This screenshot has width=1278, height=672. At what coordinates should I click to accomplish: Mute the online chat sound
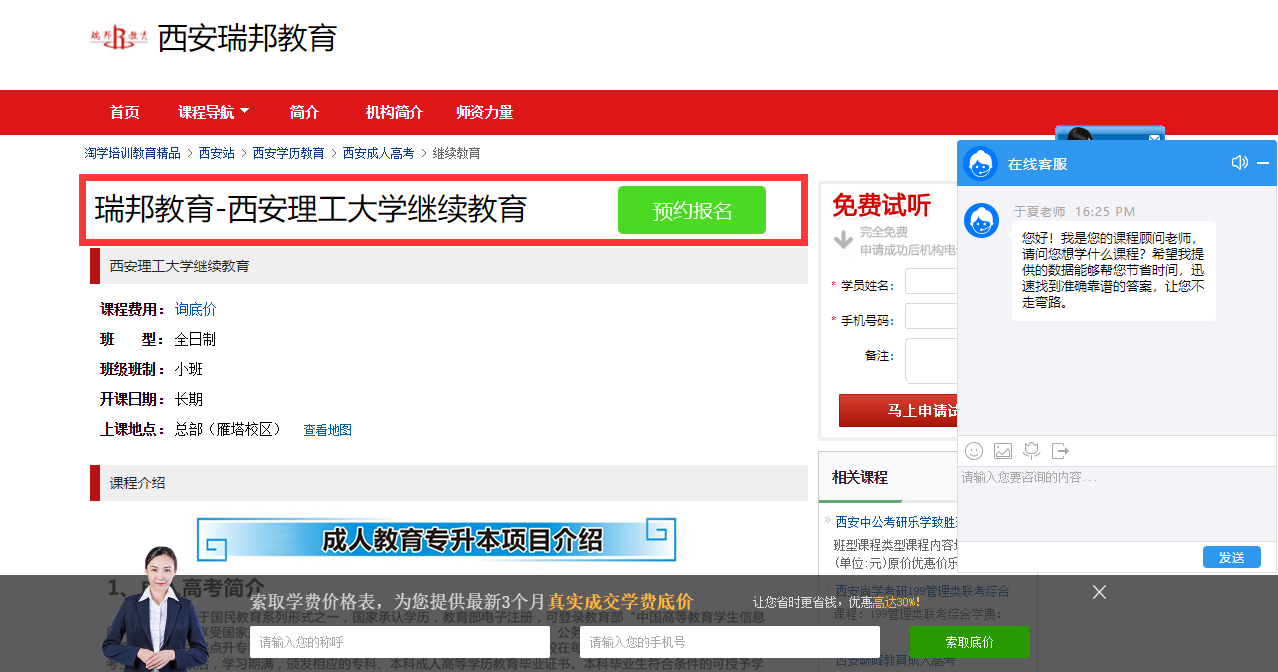coord(1239,163)
